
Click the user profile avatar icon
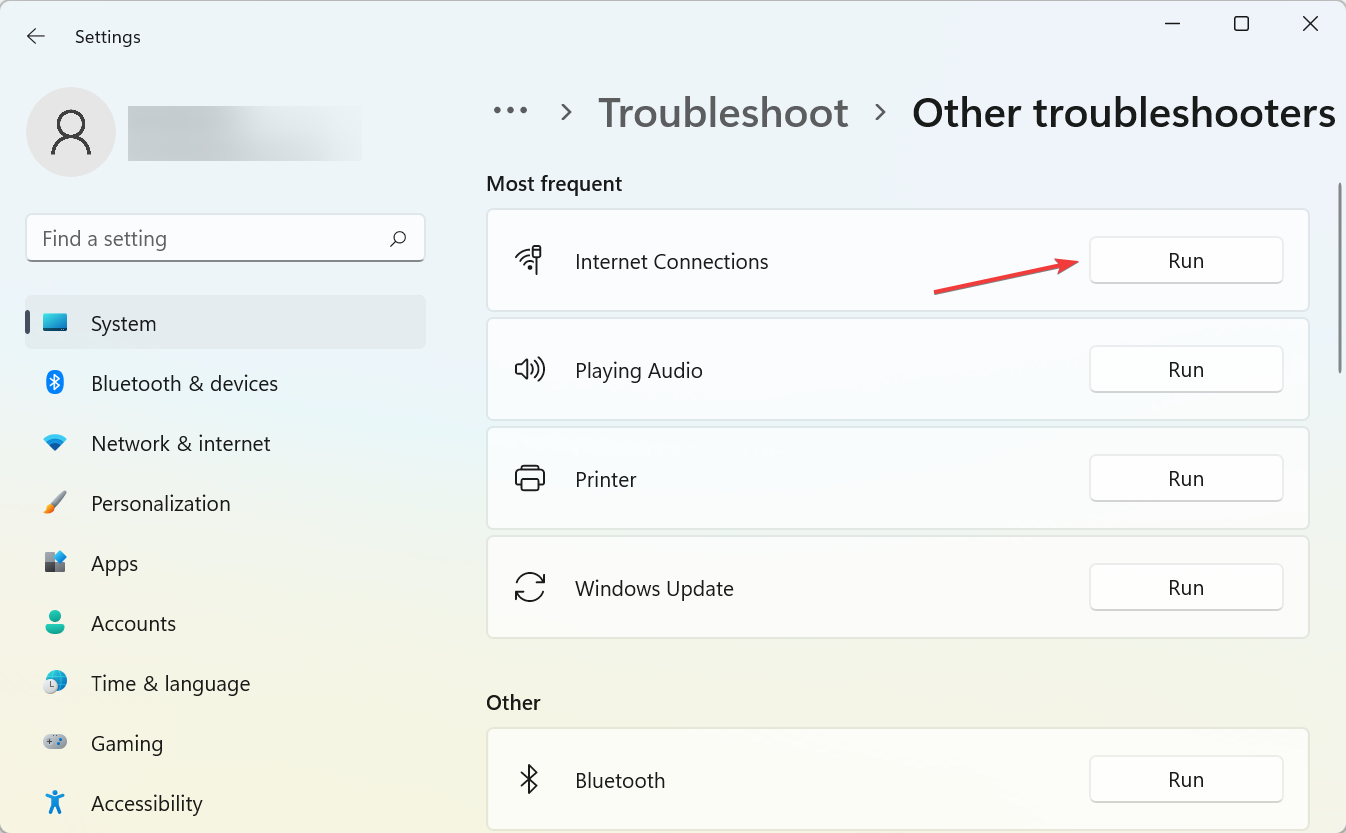tap(71, 132)
